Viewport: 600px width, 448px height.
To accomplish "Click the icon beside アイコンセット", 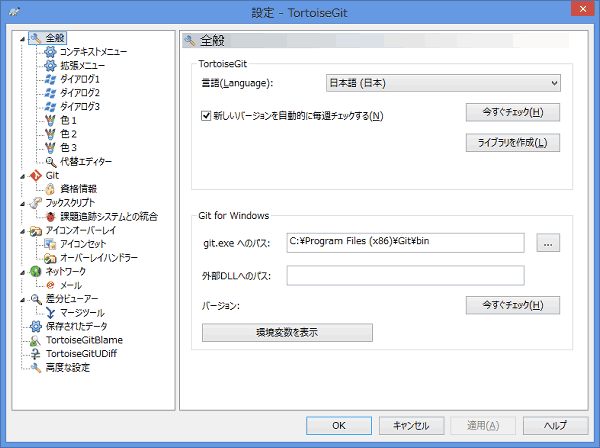I will (x=50, y=244).
